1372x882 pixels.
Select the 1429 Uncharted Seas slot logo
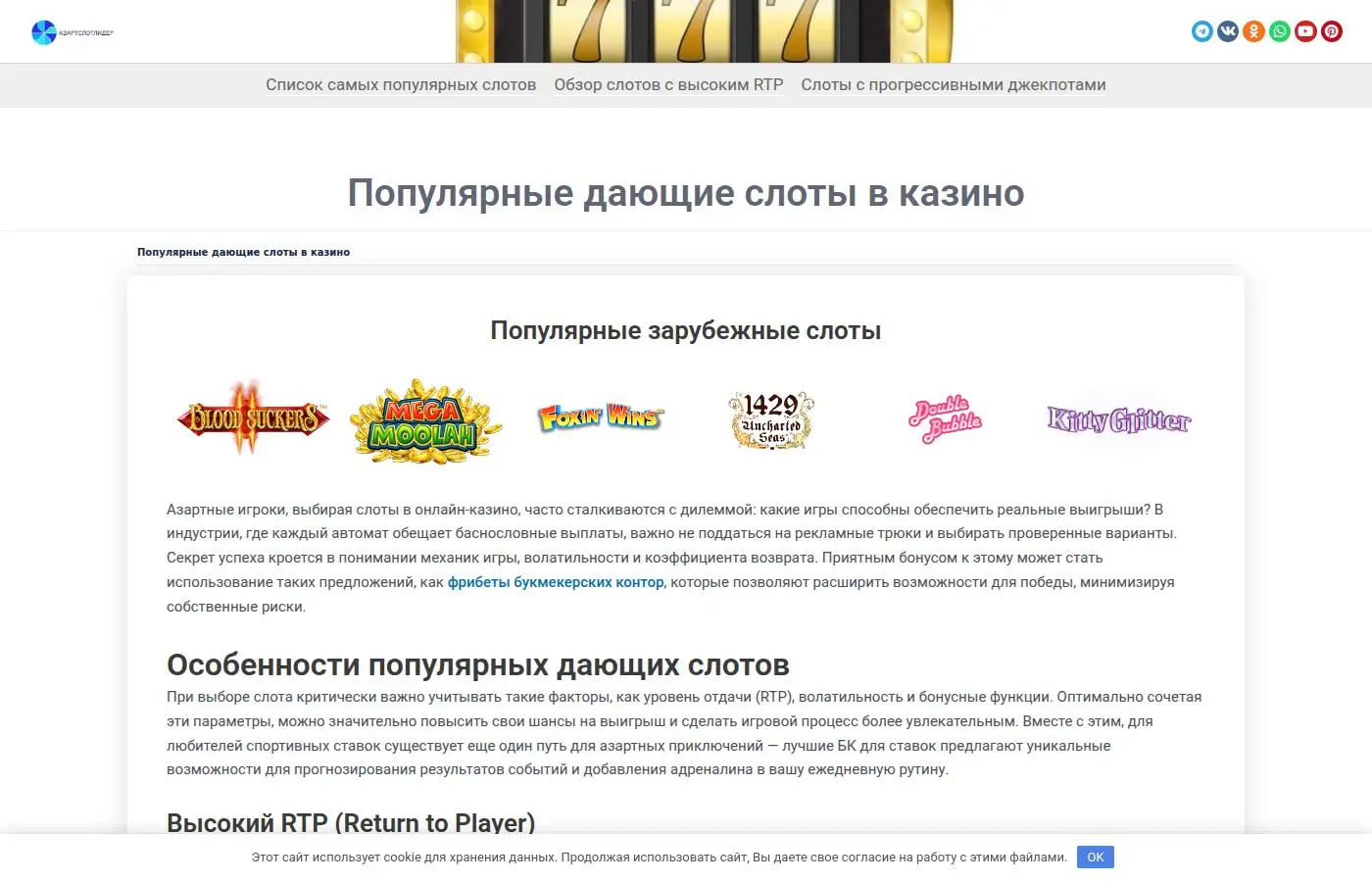pyautogui.click(x=771, y=420)
